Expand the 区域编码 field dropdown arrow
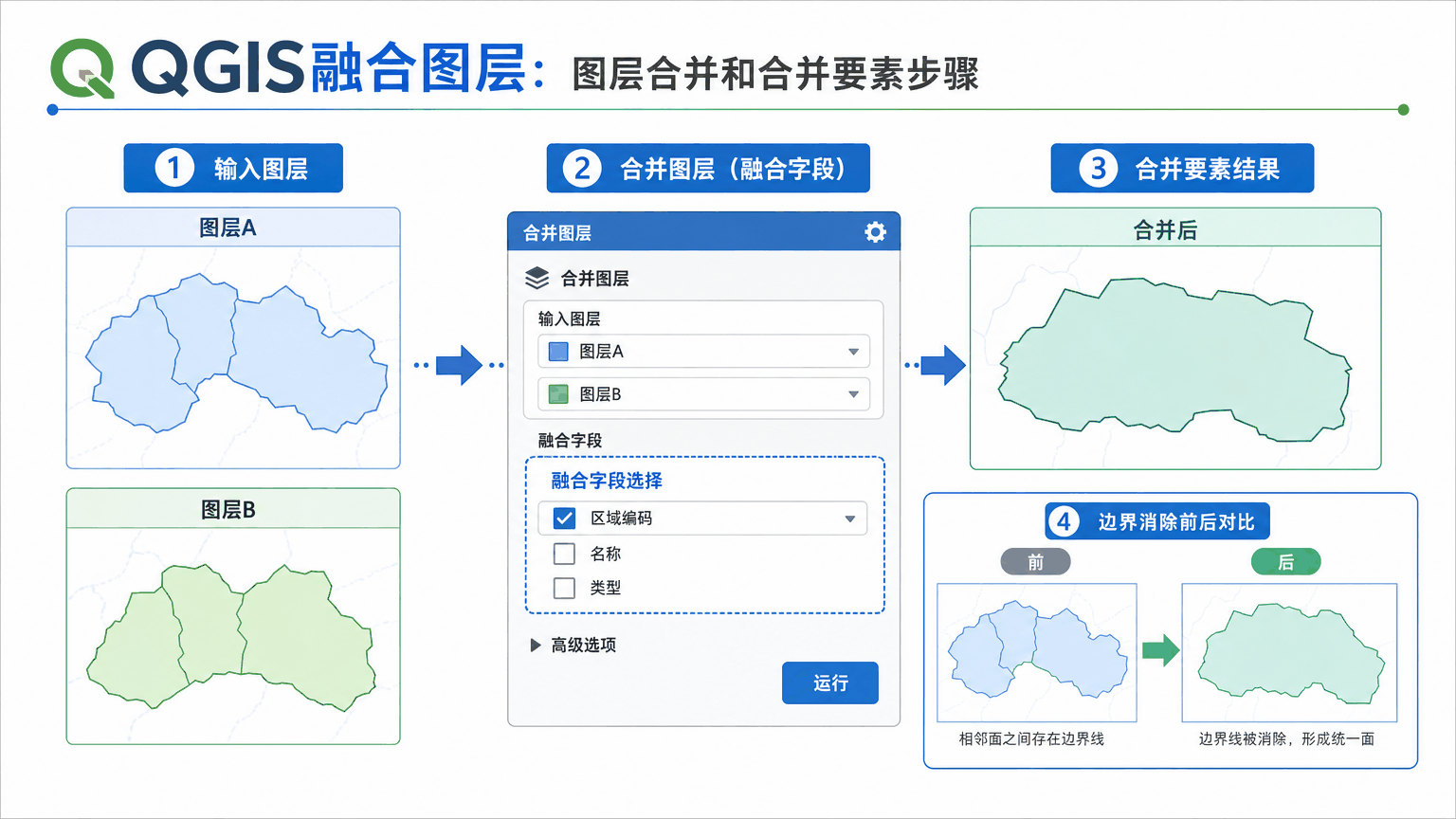Viewport: 1456px width, 819px height. (850, 519)
